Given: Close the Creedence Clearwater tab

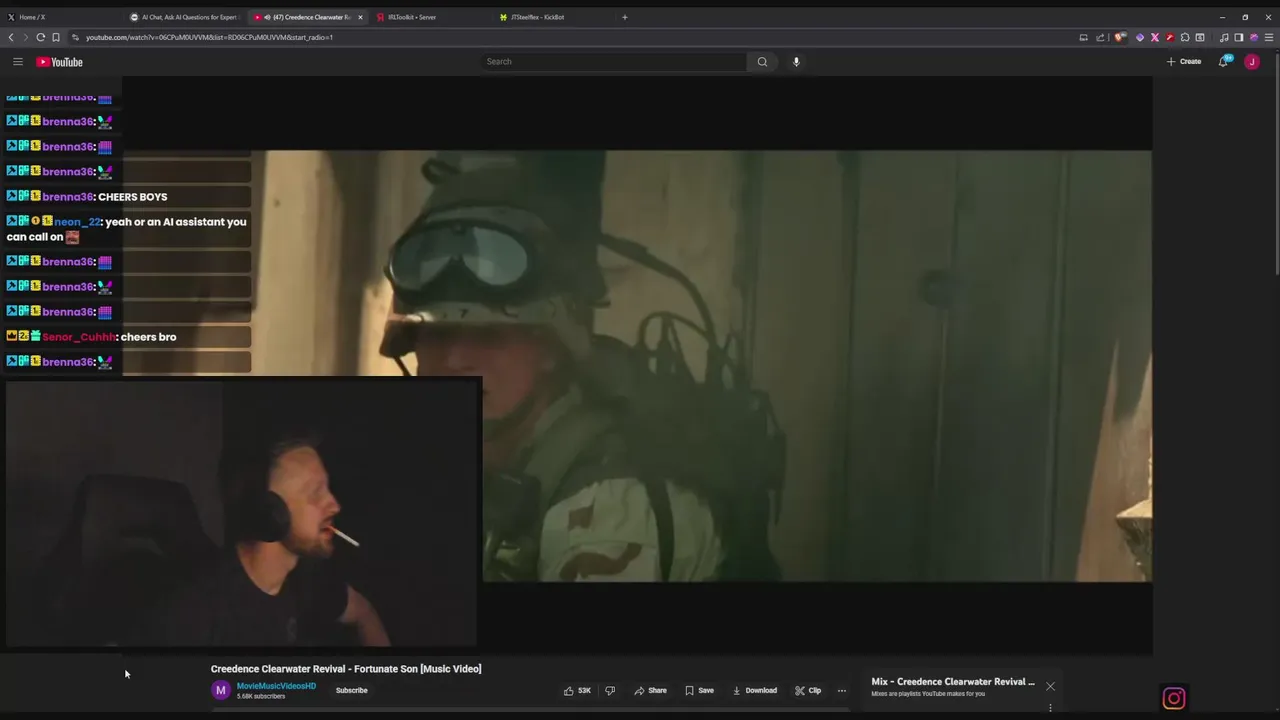Looking at the screenshot, I should coord(360,17).
